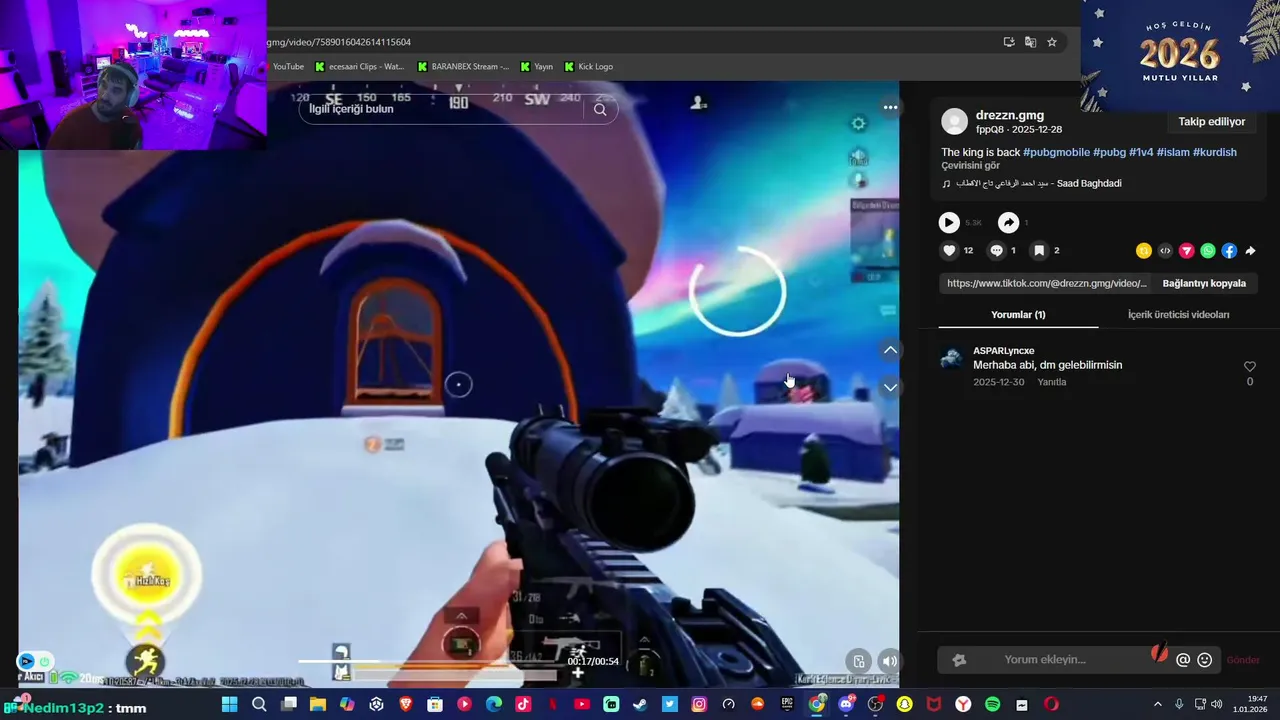Image resolution: width=1280 pixels, height=720 pixels.
Task: Like the TikTok video with the heart icon
Action: tap(950, 251)
